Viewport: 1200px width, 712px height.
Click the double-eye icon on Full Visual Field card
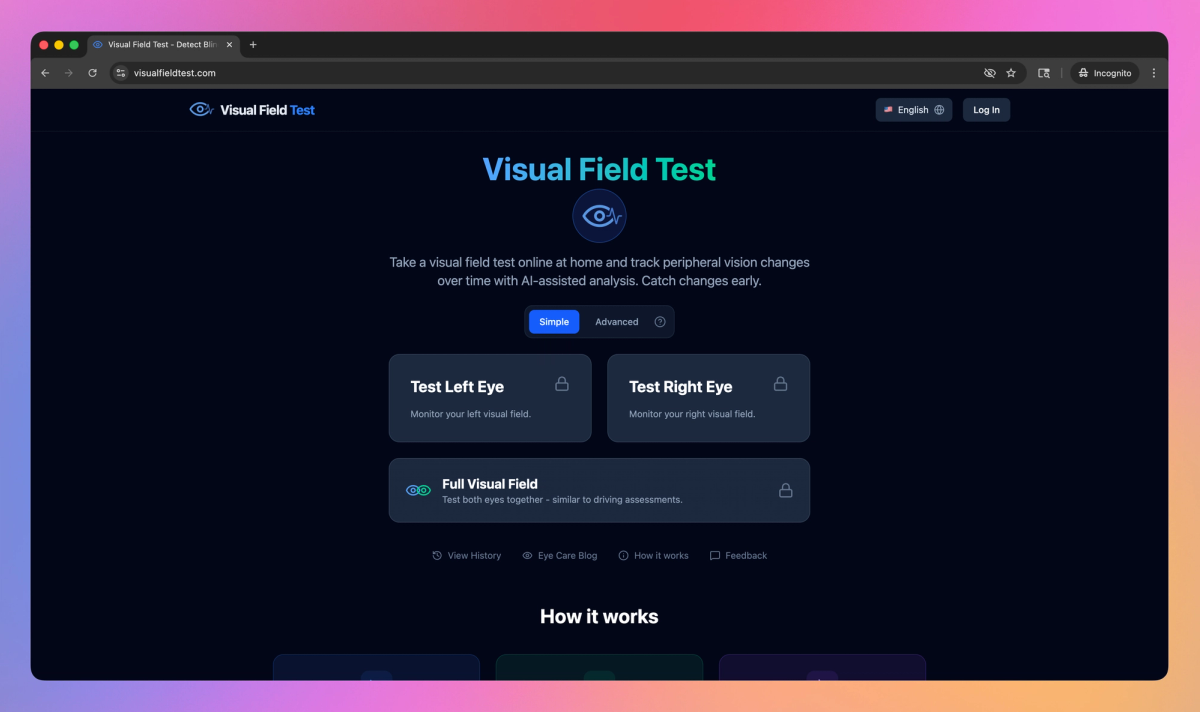(417, 490)
